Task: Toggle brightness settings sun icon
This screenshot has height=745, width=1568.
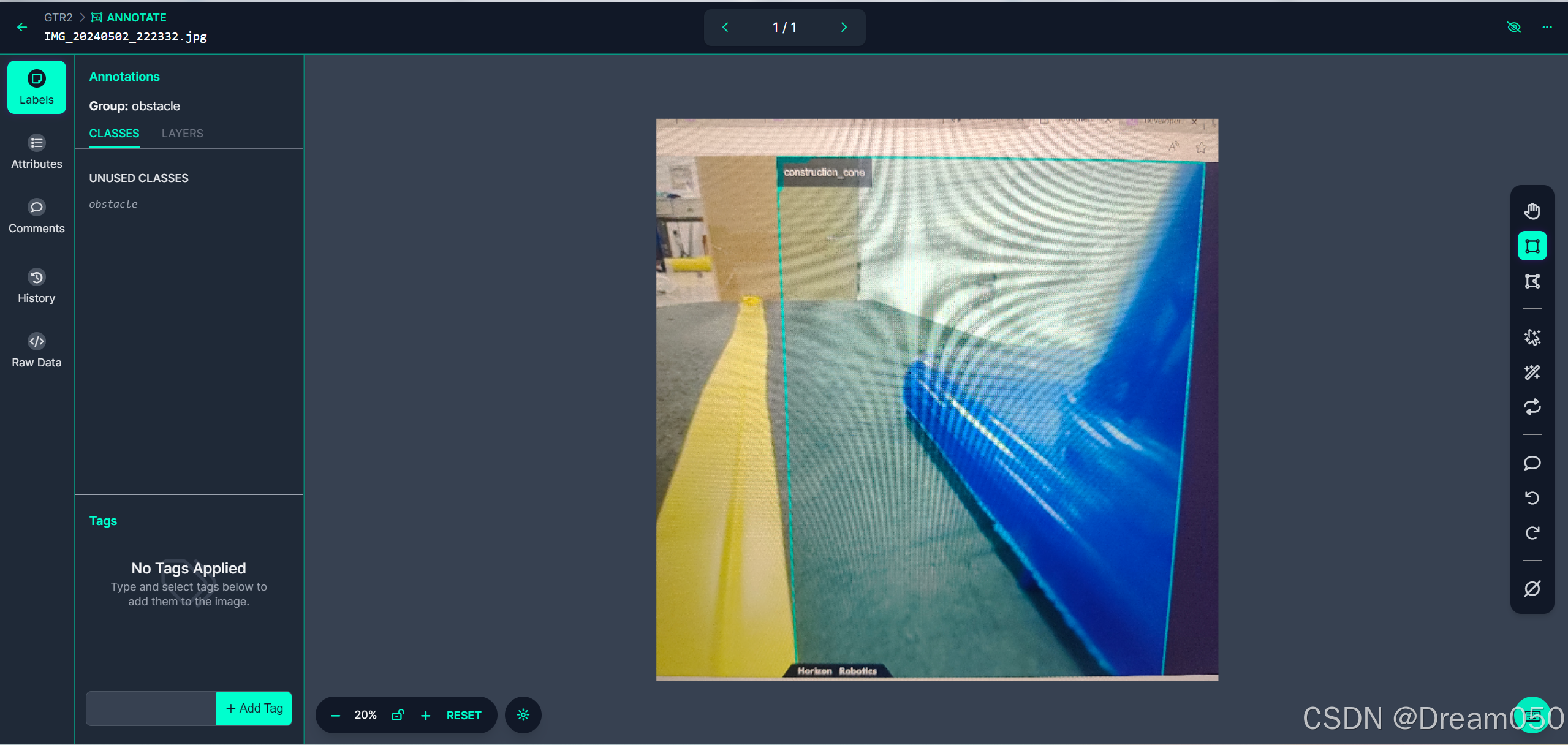Action: pyautogui.click(x=523, y=715)
